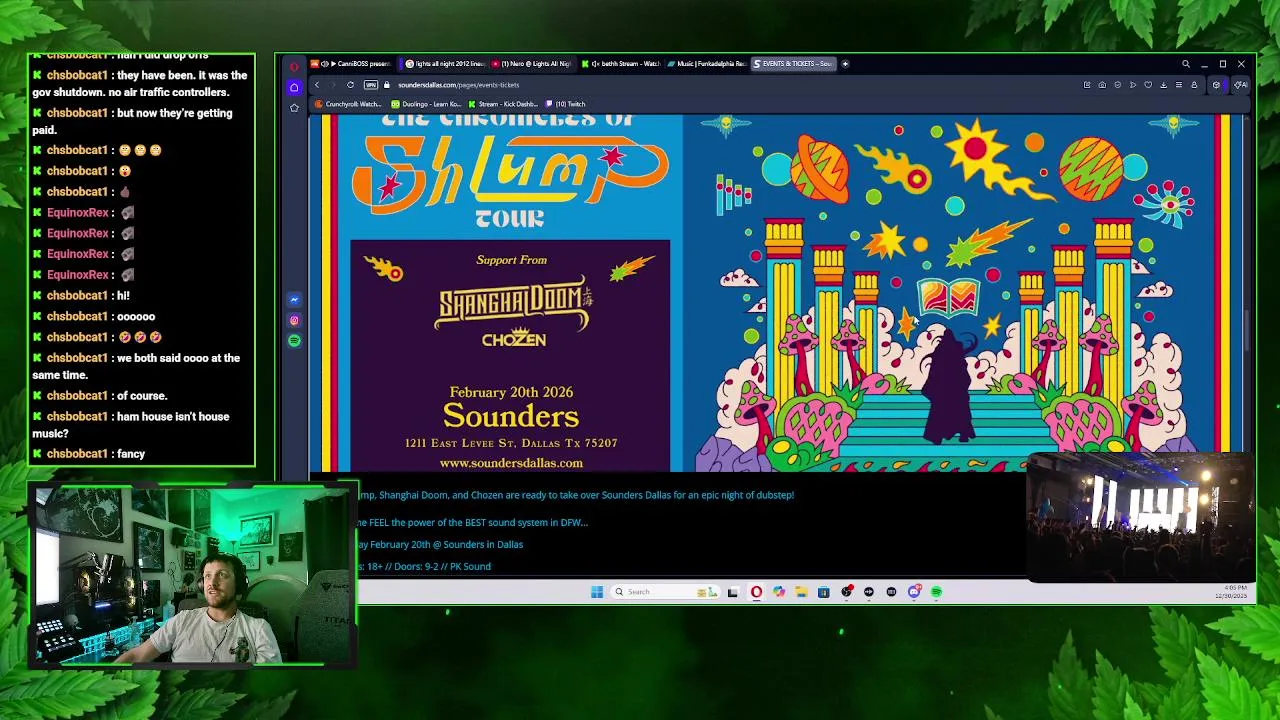Screen dimensions: 1280x720
Task: Open the star icon in Opera sidebar
Action: [294, 107]
